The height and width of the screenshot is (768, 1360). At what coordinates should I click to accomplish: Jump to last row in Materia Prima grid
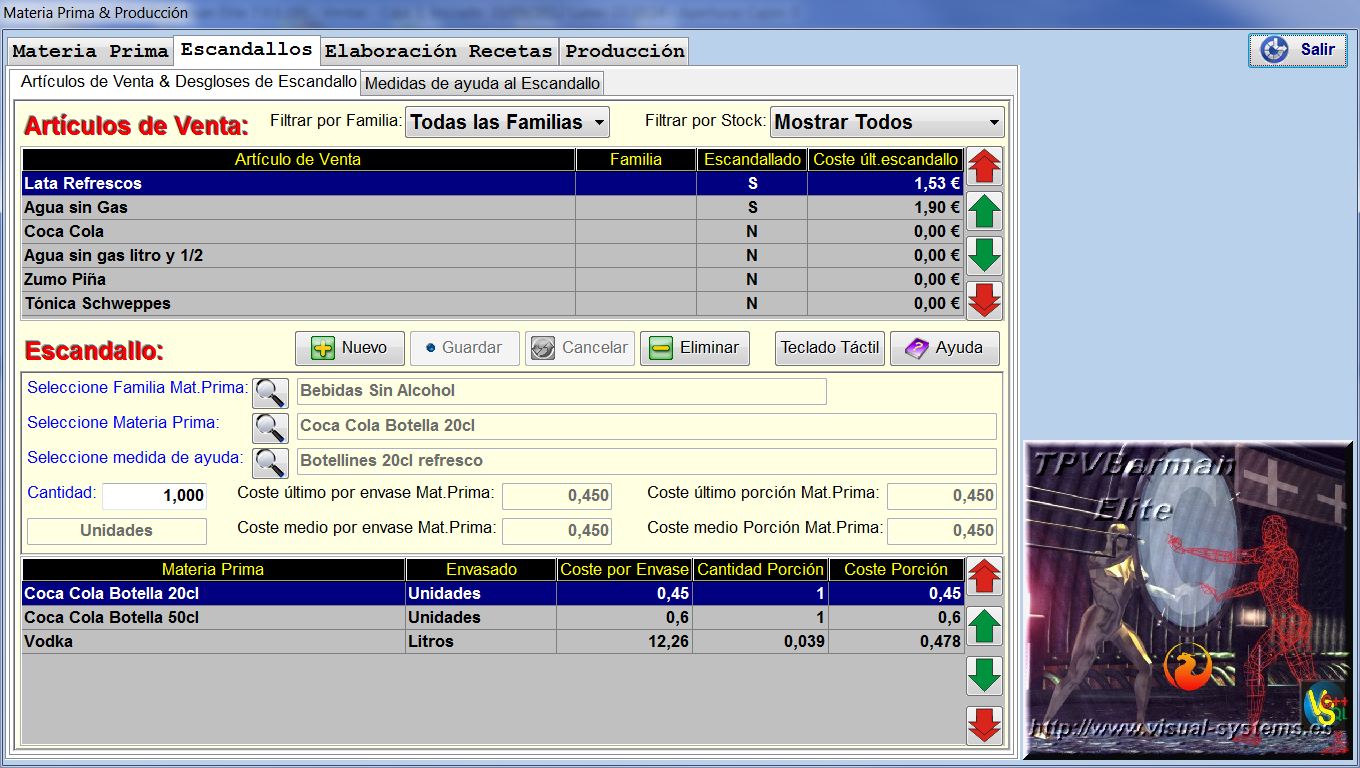985,726
